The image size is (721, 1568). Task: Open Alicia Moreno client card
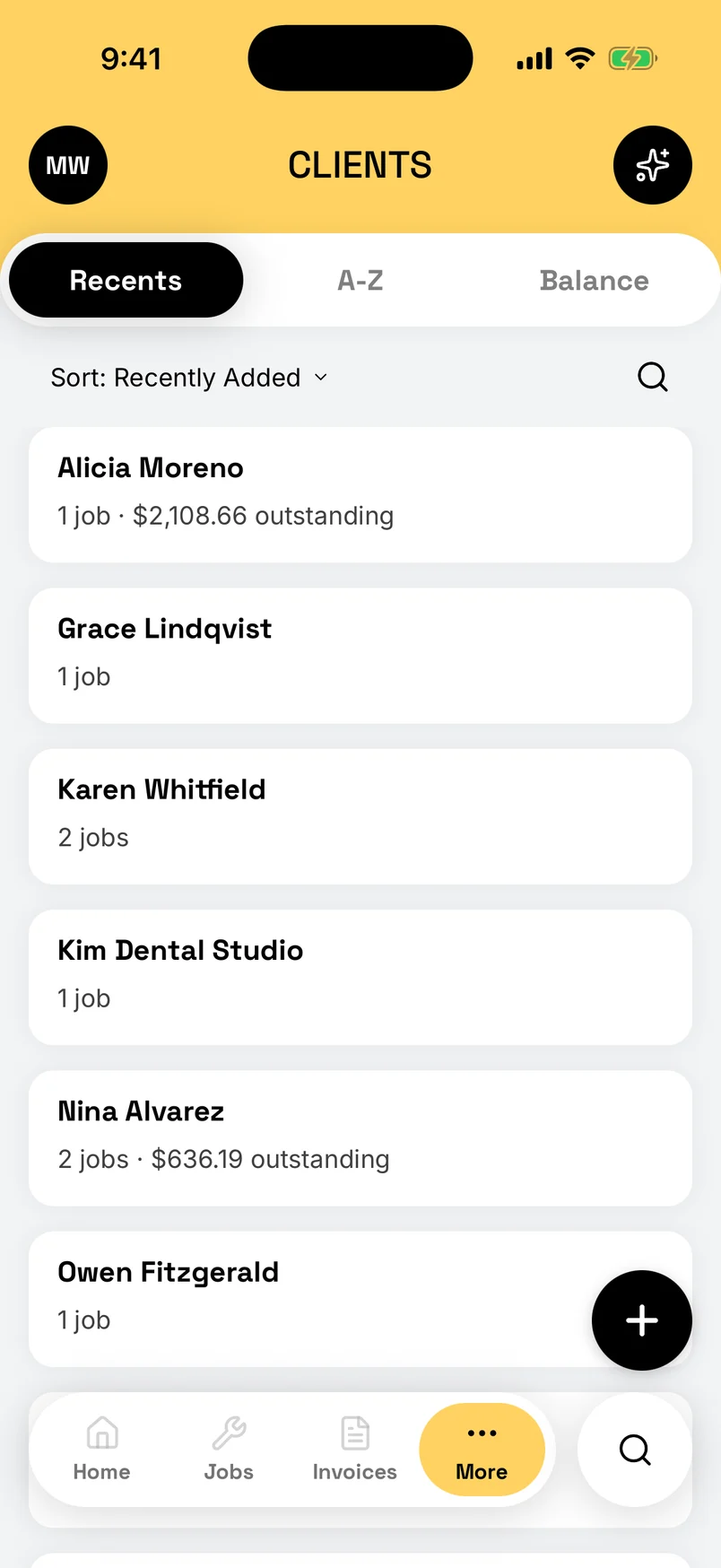(360, 495)
